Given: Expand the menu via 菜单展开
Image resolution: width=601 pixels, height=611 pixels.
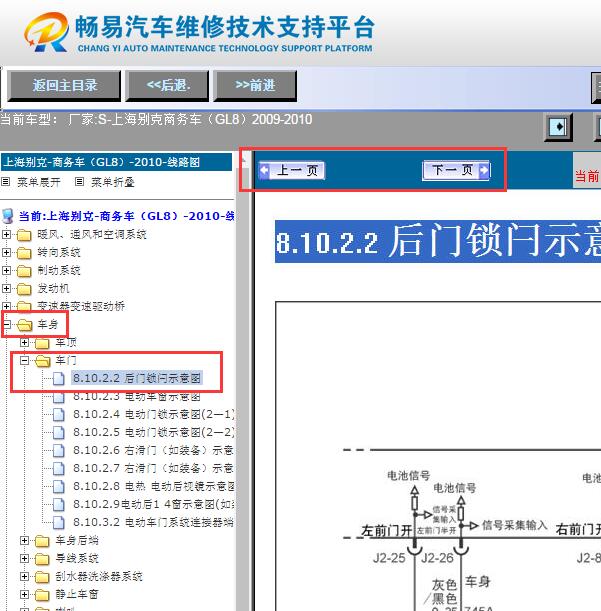Looking at the screenshot, I should 39,182.
